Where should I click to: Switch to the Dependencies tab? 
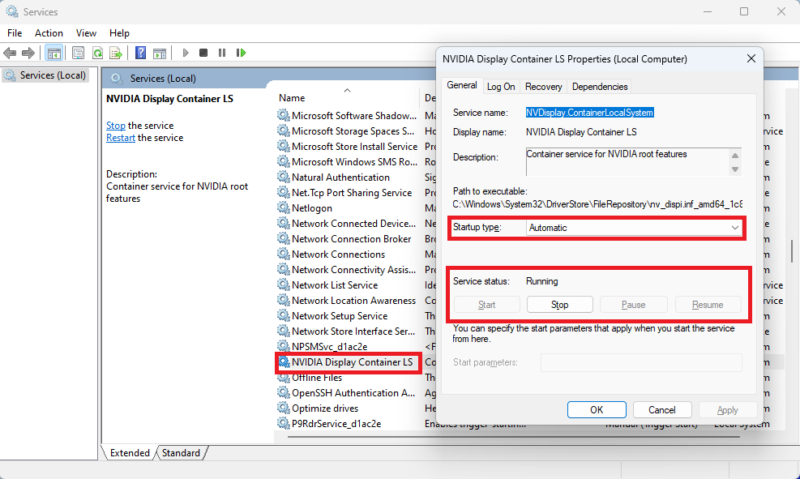(x=599, y=87)
